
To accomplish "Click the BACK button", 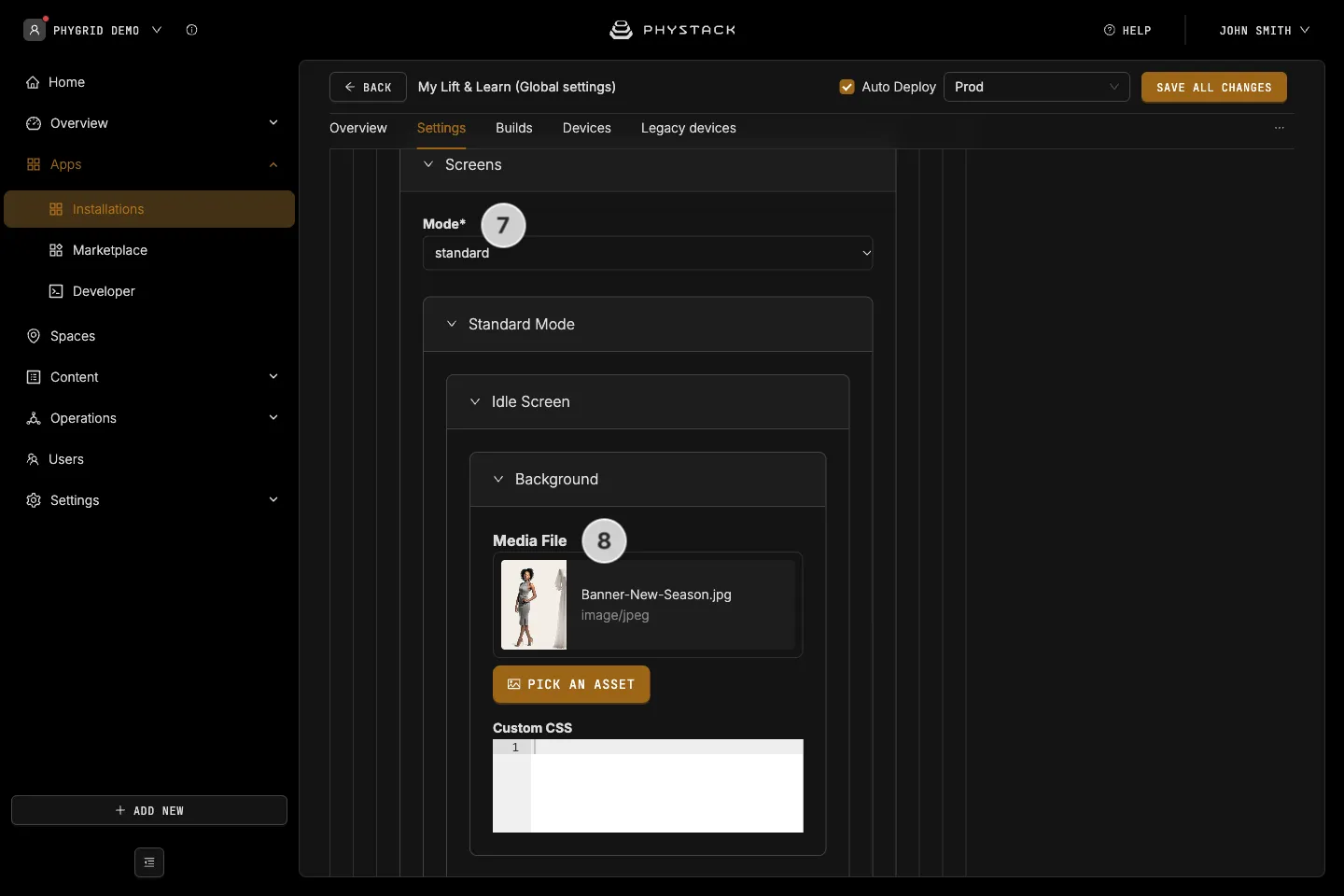I will [x=368, y=87].
